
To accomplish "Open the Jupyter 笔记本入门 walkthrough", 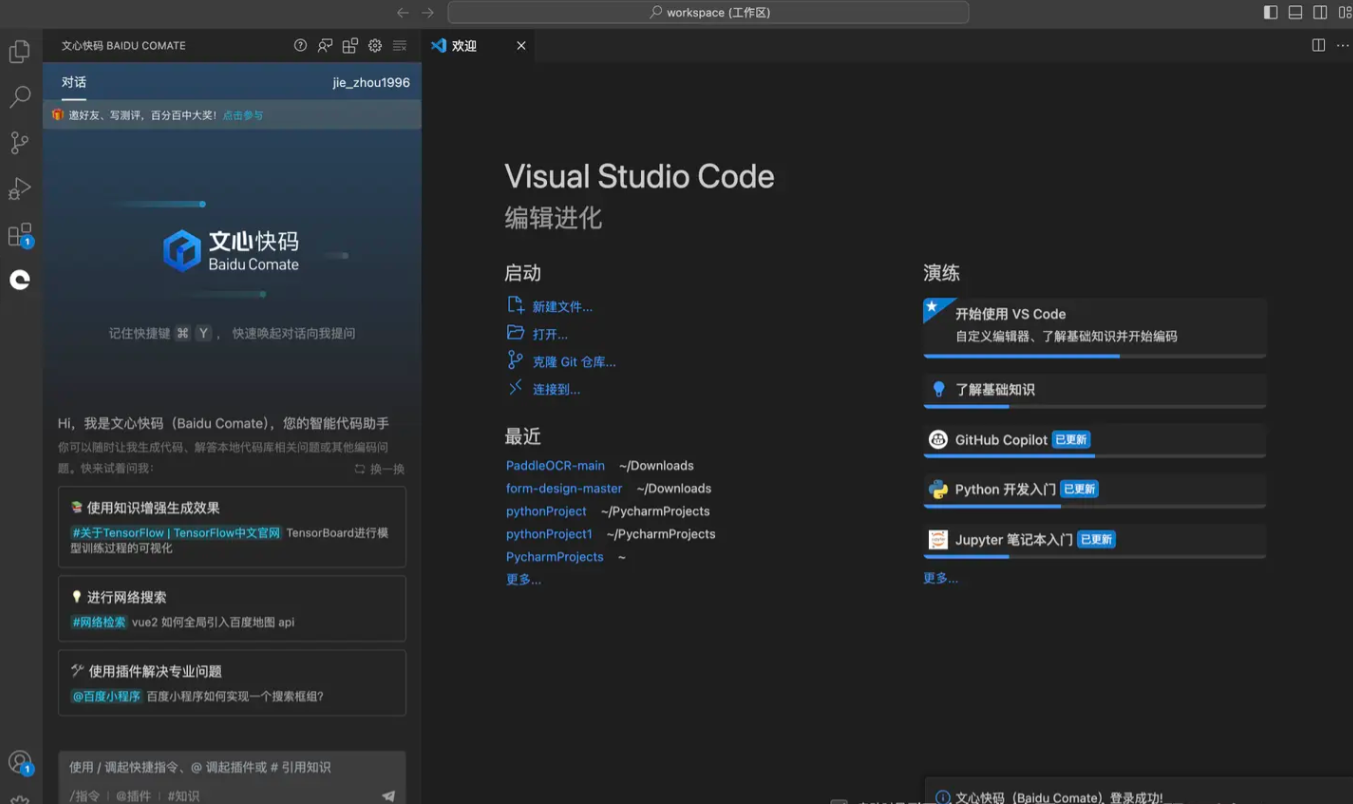I will (x=1094, y=541).
